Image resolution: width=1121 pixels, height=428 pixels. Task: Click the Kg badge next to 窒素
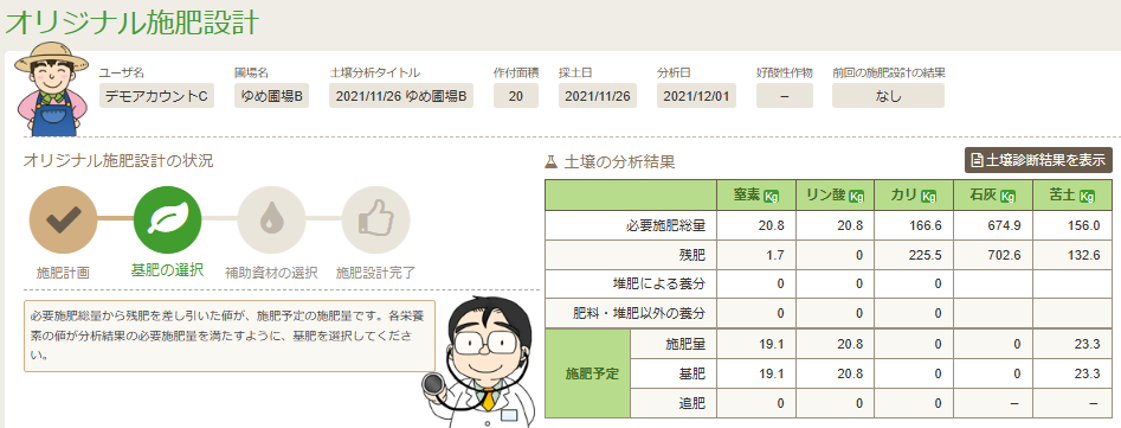[771, 196]
